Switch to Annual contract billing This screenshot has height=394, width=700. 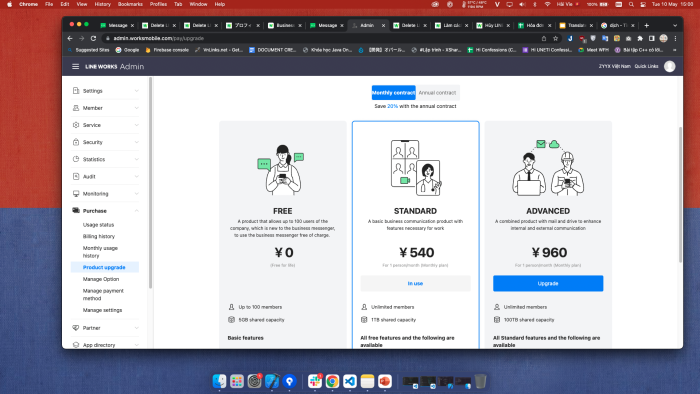click(x=438, y=93)
